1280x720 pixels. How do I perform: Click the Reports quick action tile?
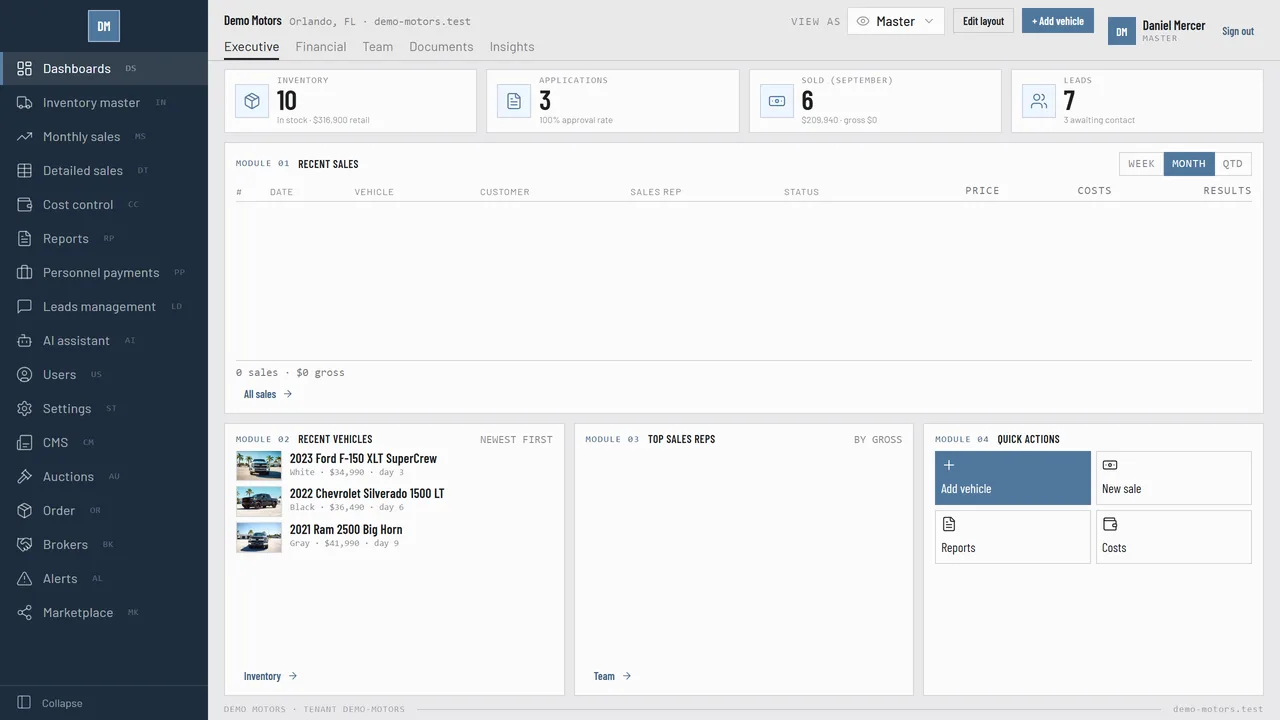1013,537
